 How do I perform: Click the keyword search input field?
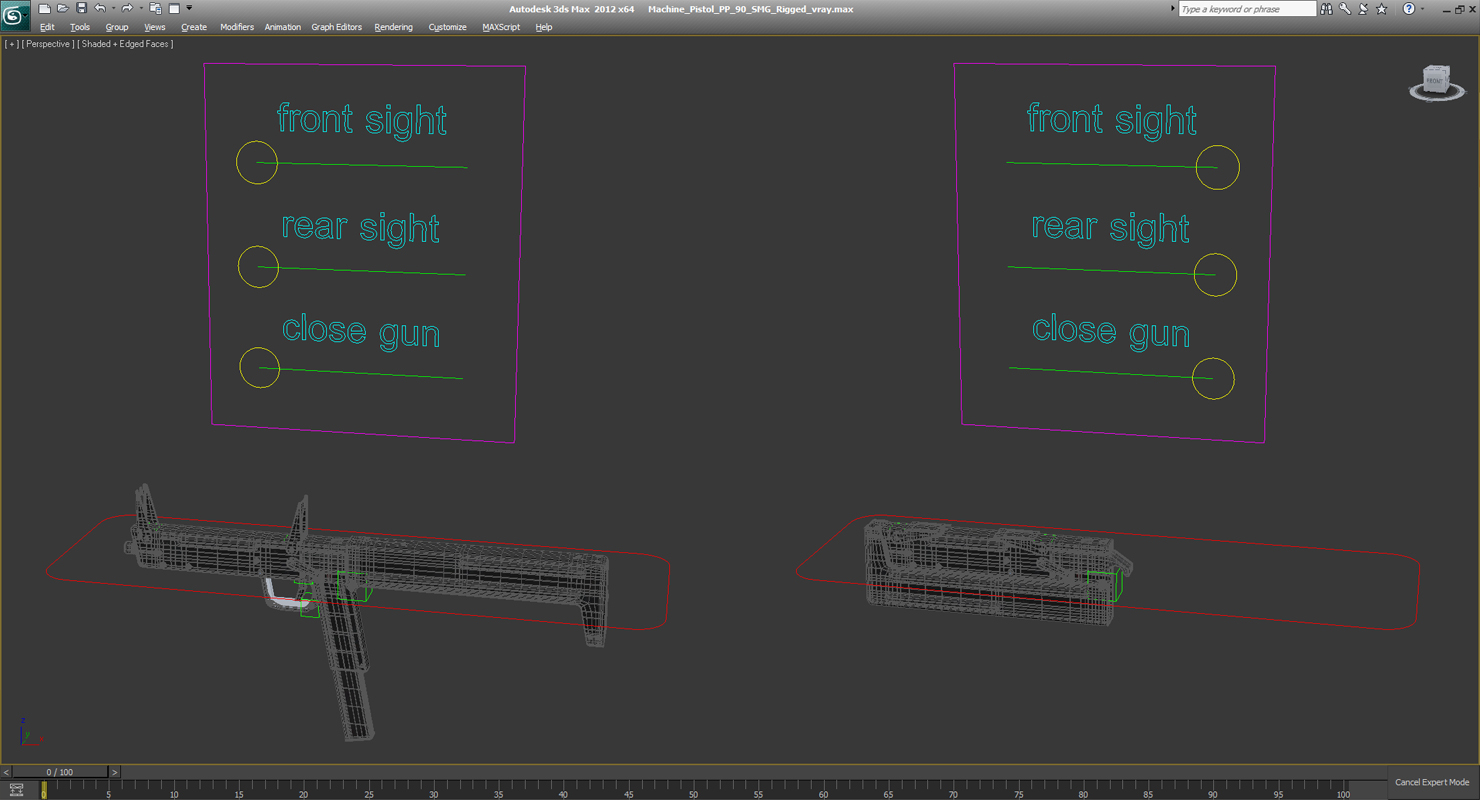[x=1247, y=9]
